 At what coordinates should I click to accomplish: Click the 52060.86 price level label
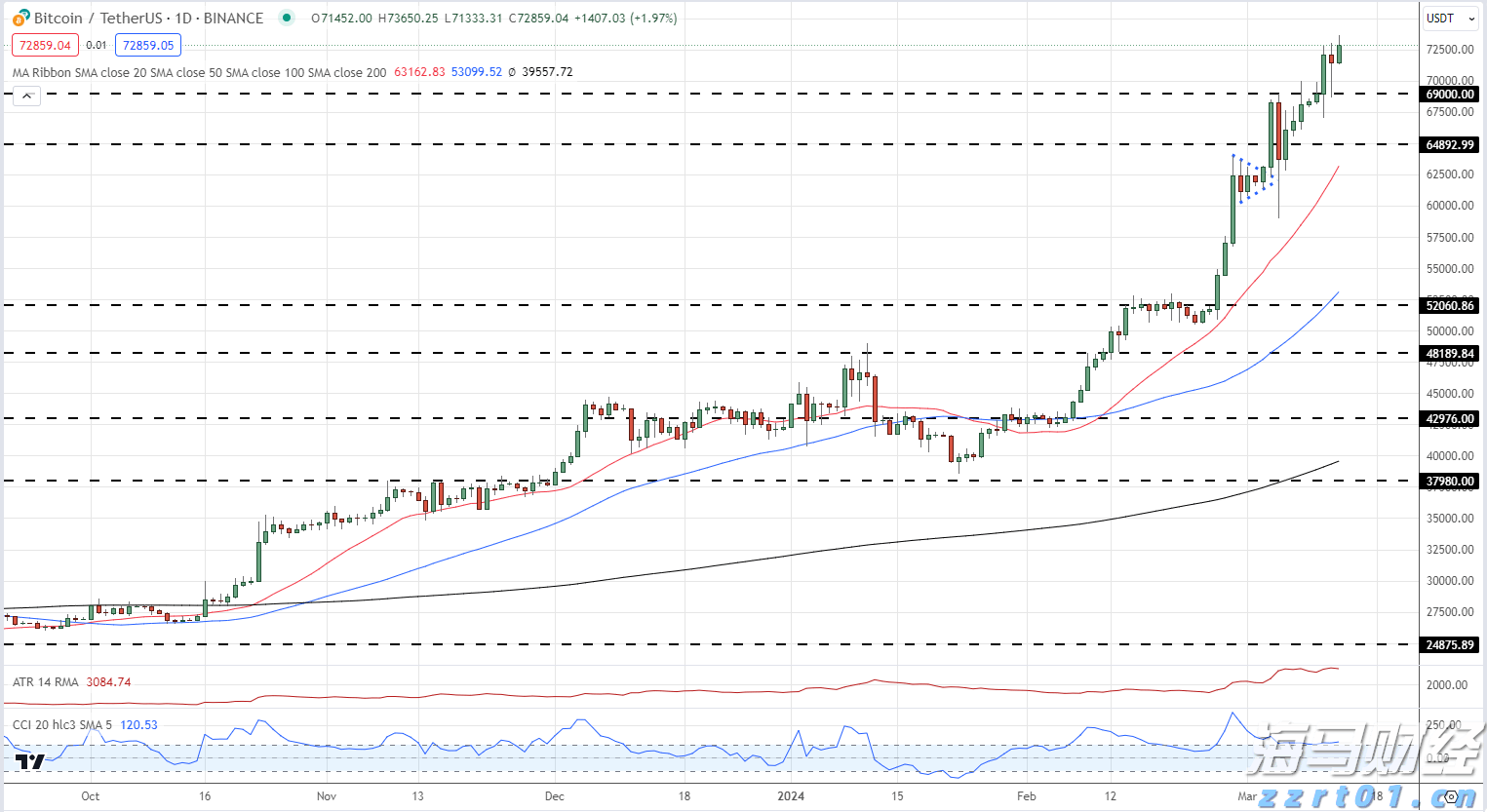click(1449, 306)
